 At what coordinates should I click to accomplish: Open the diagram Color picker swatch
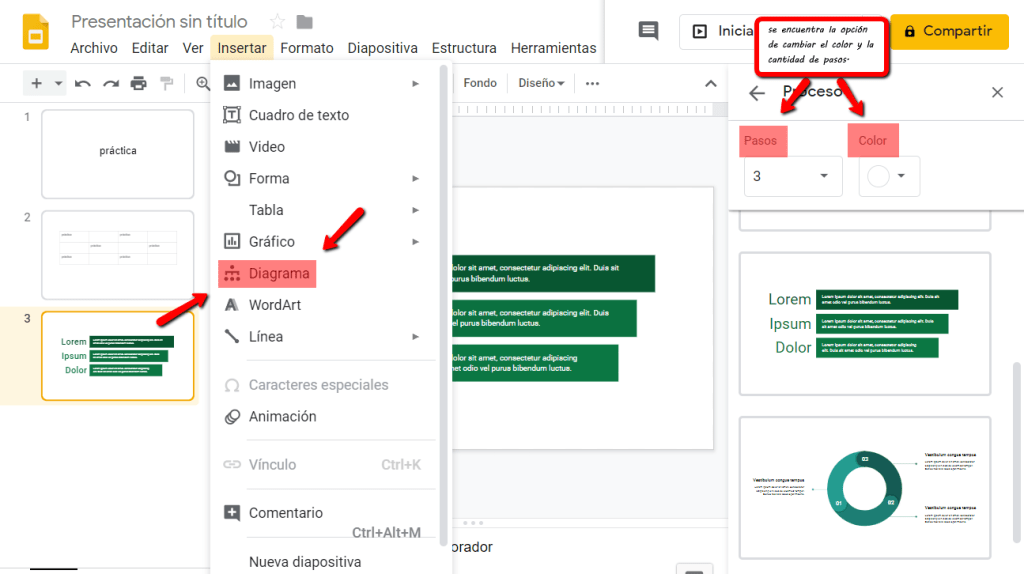[888, 176]
